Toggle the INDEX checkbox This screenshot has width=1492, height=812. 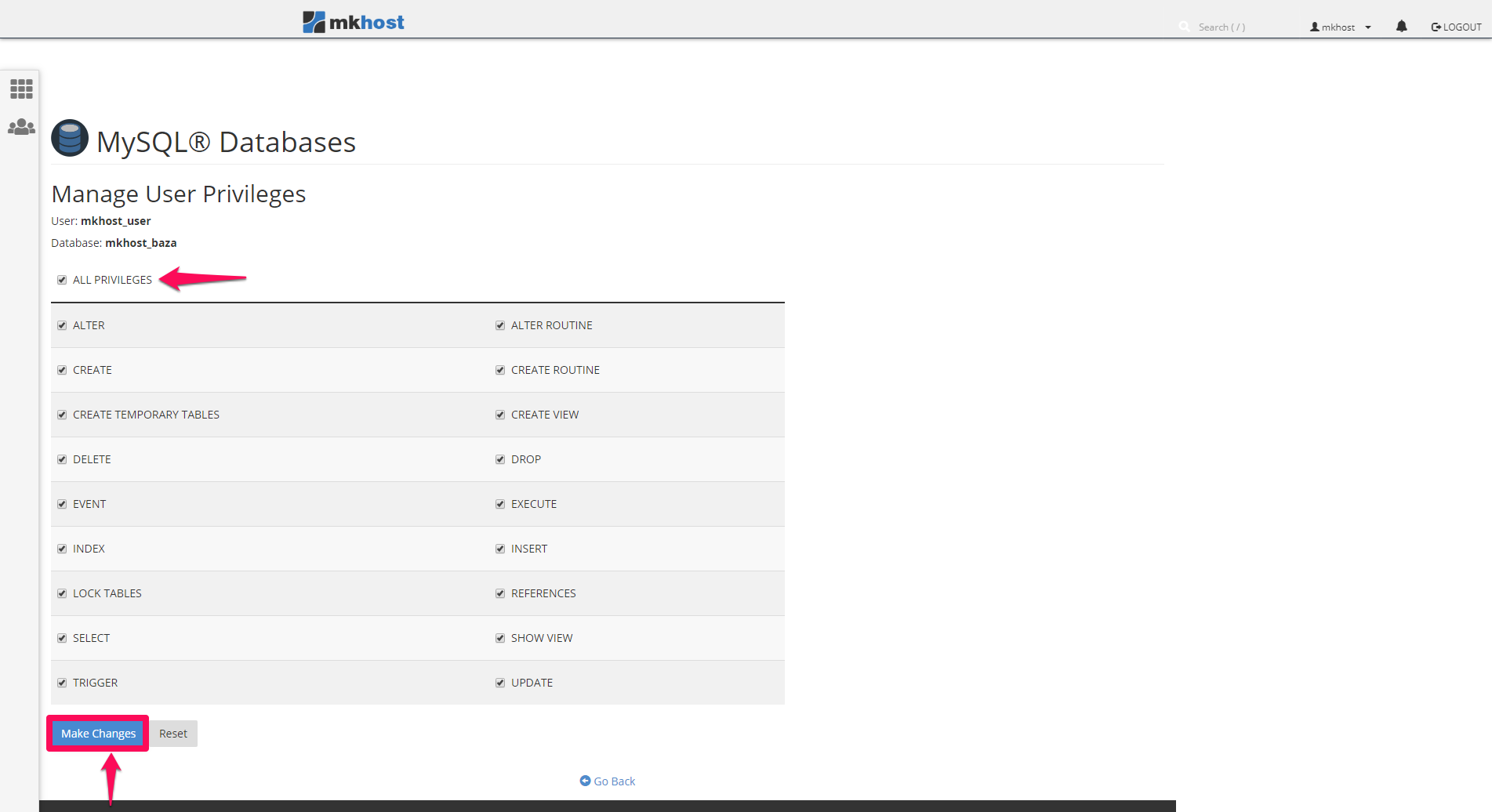[x=62, y=549]
